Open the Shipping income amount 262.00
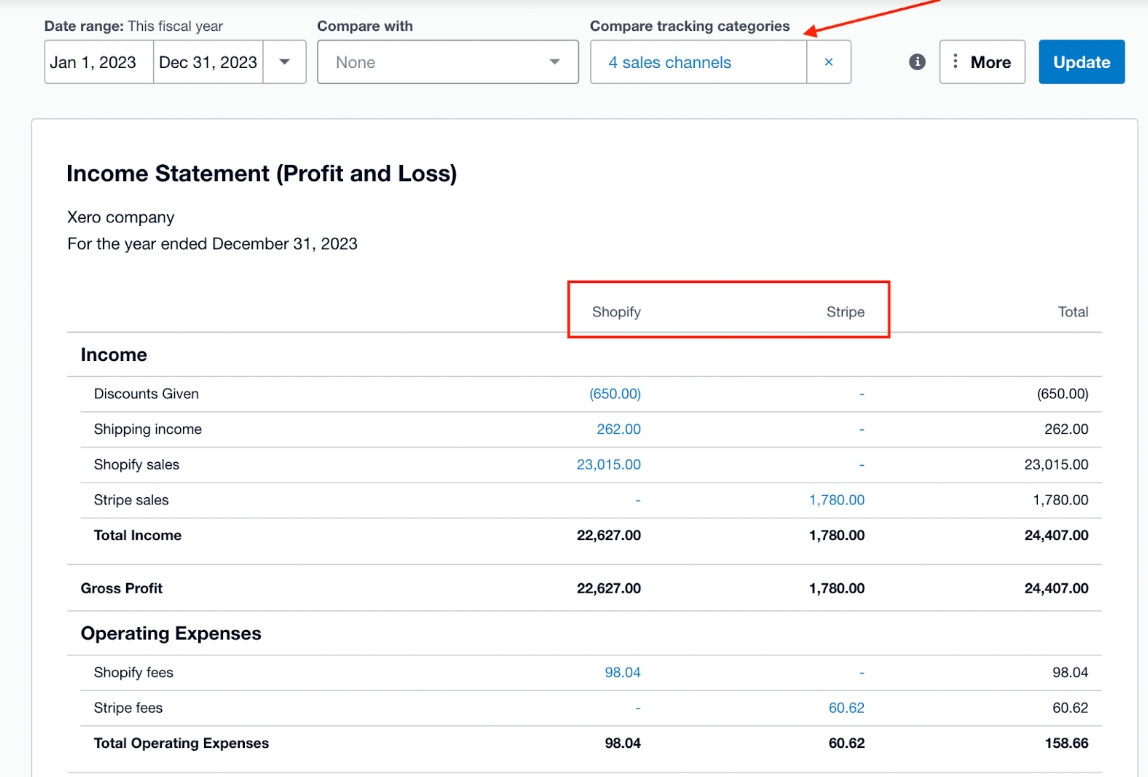Image resolution: width=1148 pixels, height=777 pixels. [616, 428]
